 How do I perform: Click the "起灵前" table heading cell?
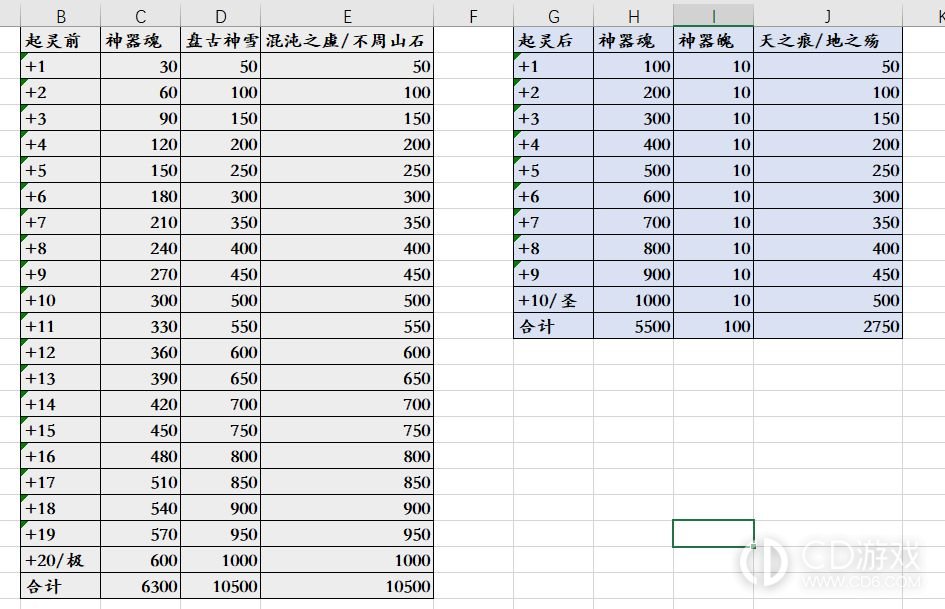point(60,40)
